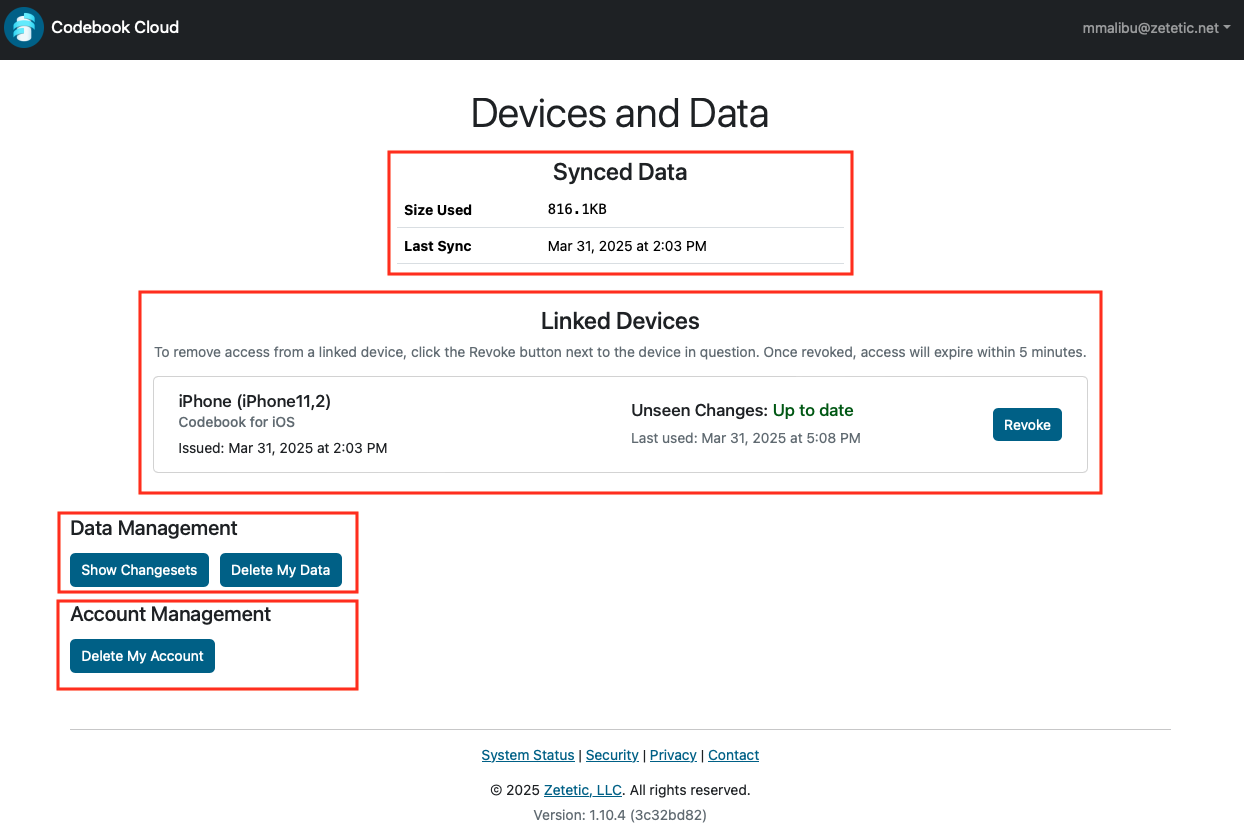Click the Codebook for iOS text
1244x835 pixels.
[236, 422]
